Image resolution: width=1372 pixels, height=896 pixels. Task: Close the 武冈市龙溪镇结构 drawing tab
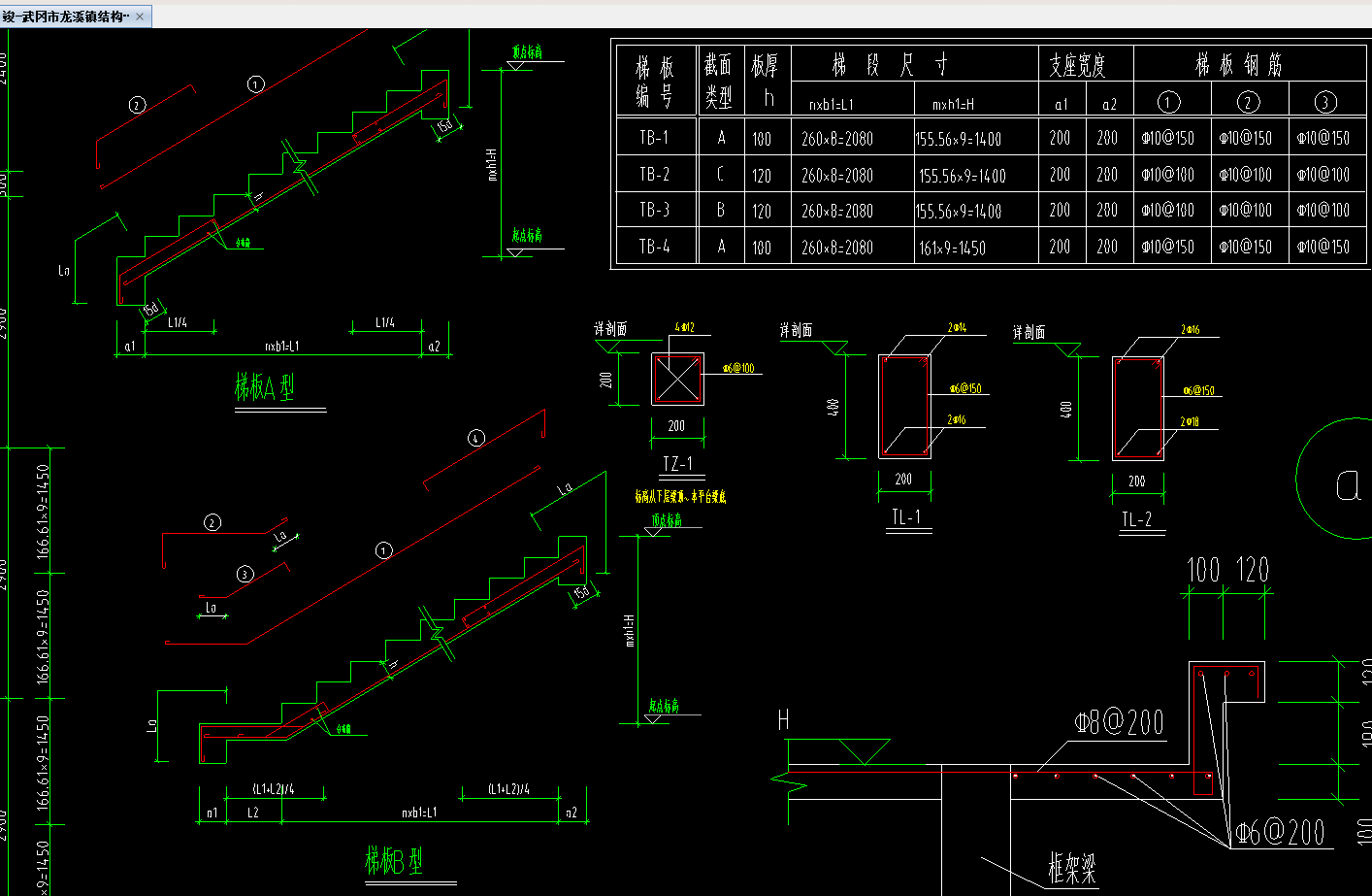(x=140, y=17)
